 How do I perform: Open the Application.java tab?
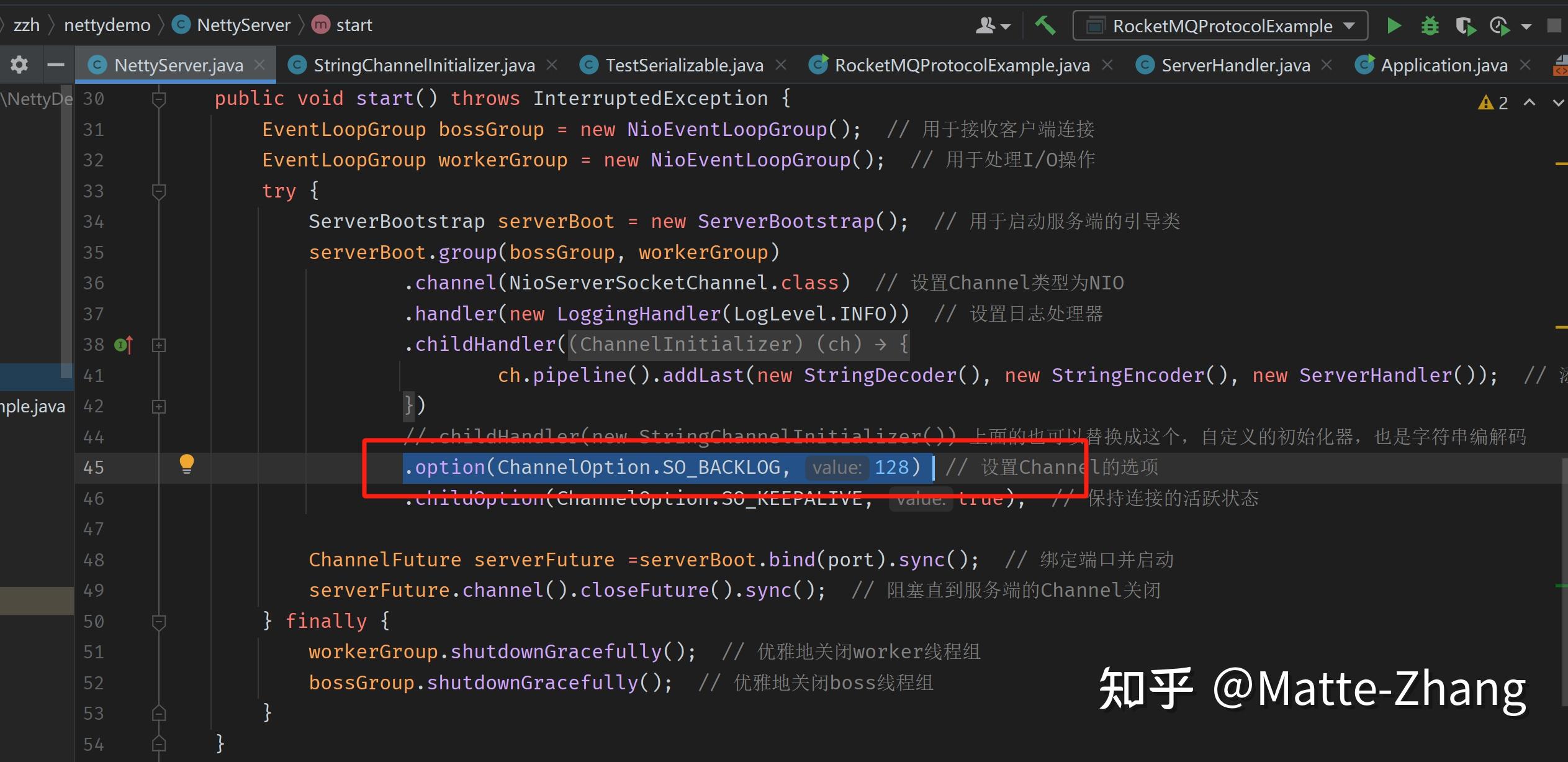click(x=1443, y=64)
